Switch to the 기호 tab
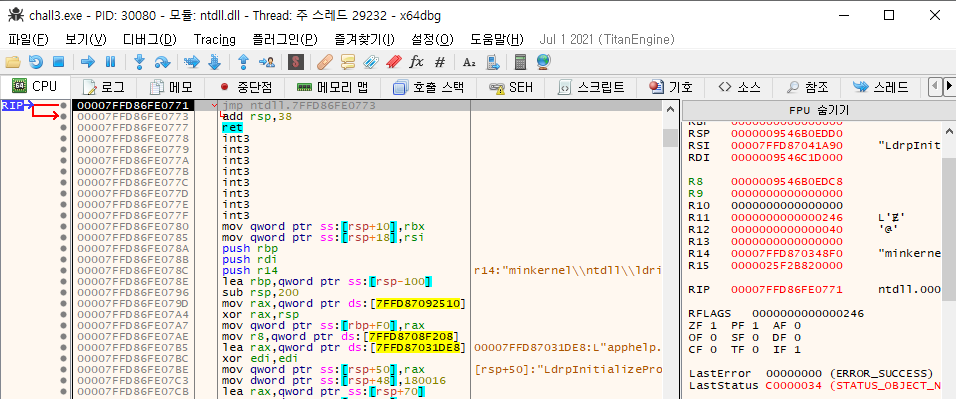Viewport: 956px width, 399px height. [x=670, y=87]
